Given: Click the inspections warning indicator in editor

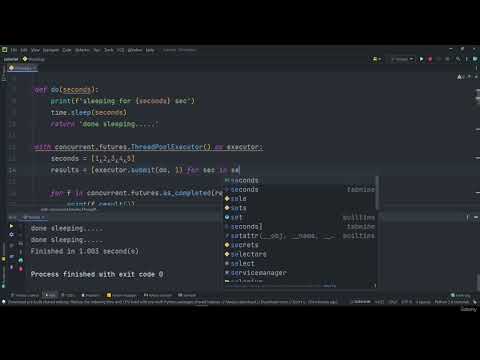Looking at the screenshot, I should pyautogui.click(x=460, y=77).
